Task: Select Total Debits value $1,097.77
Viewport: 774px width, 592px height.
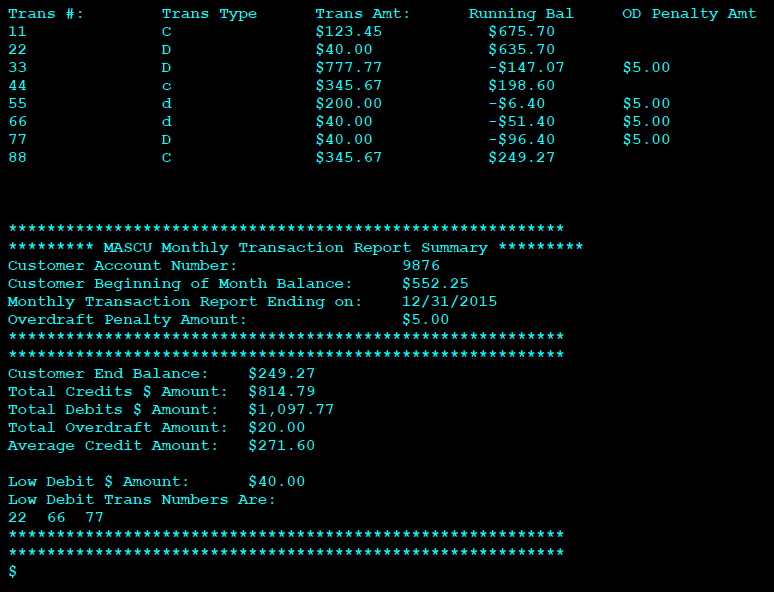Action: point(291,410)
